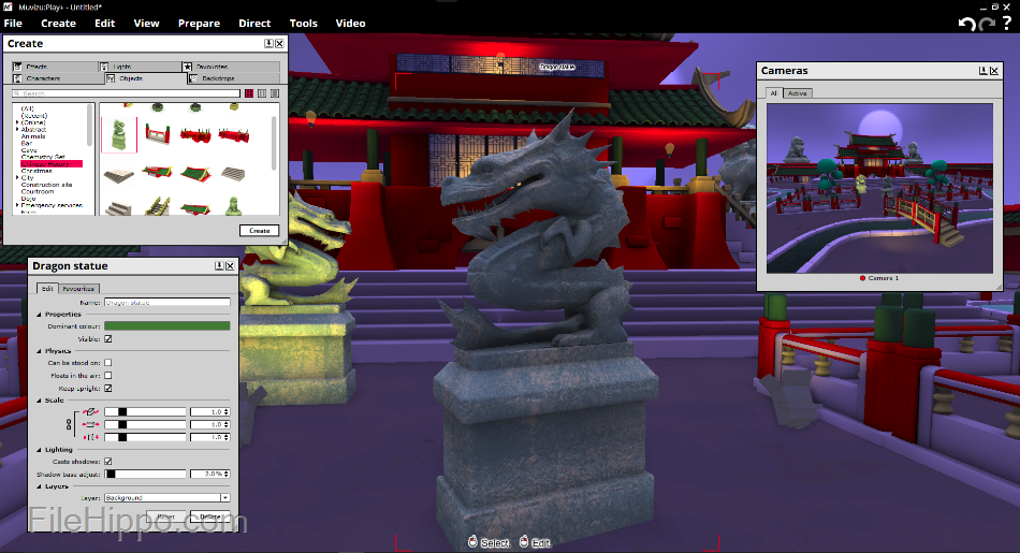This screenshot has width=1020, height=553.
Task: Collapse the Scale section
Action: point(39,400)
